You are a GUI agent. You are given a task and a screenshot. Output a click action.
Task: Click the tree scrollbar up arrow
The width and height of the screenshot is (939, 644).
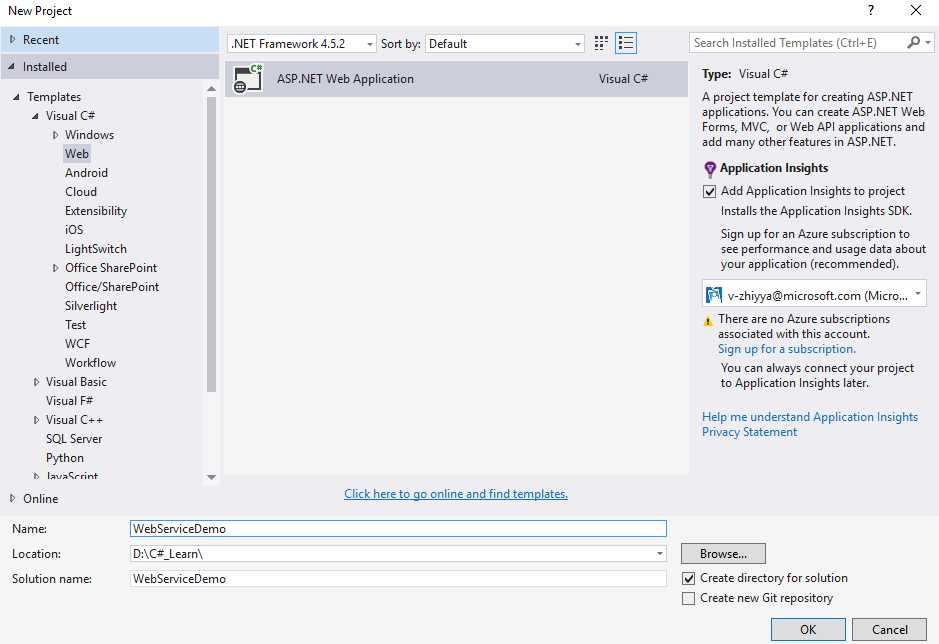(x=211, y=89)
